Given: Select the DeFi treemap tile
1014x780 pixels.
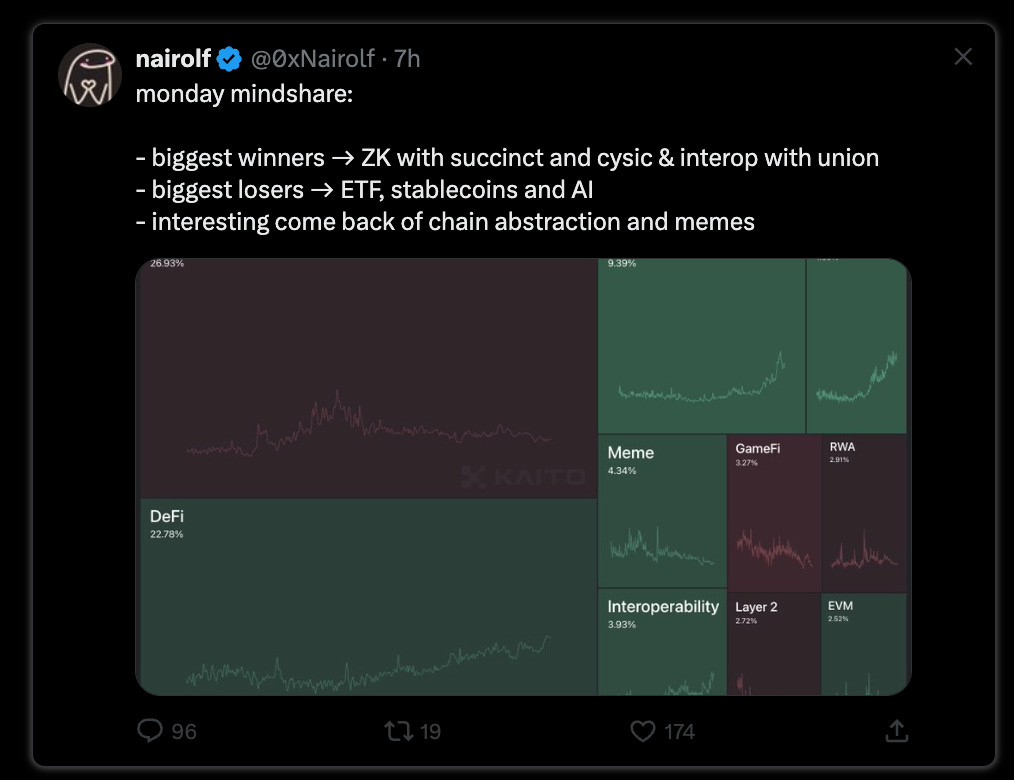Looking at the screenshot, I should [367, 596].
